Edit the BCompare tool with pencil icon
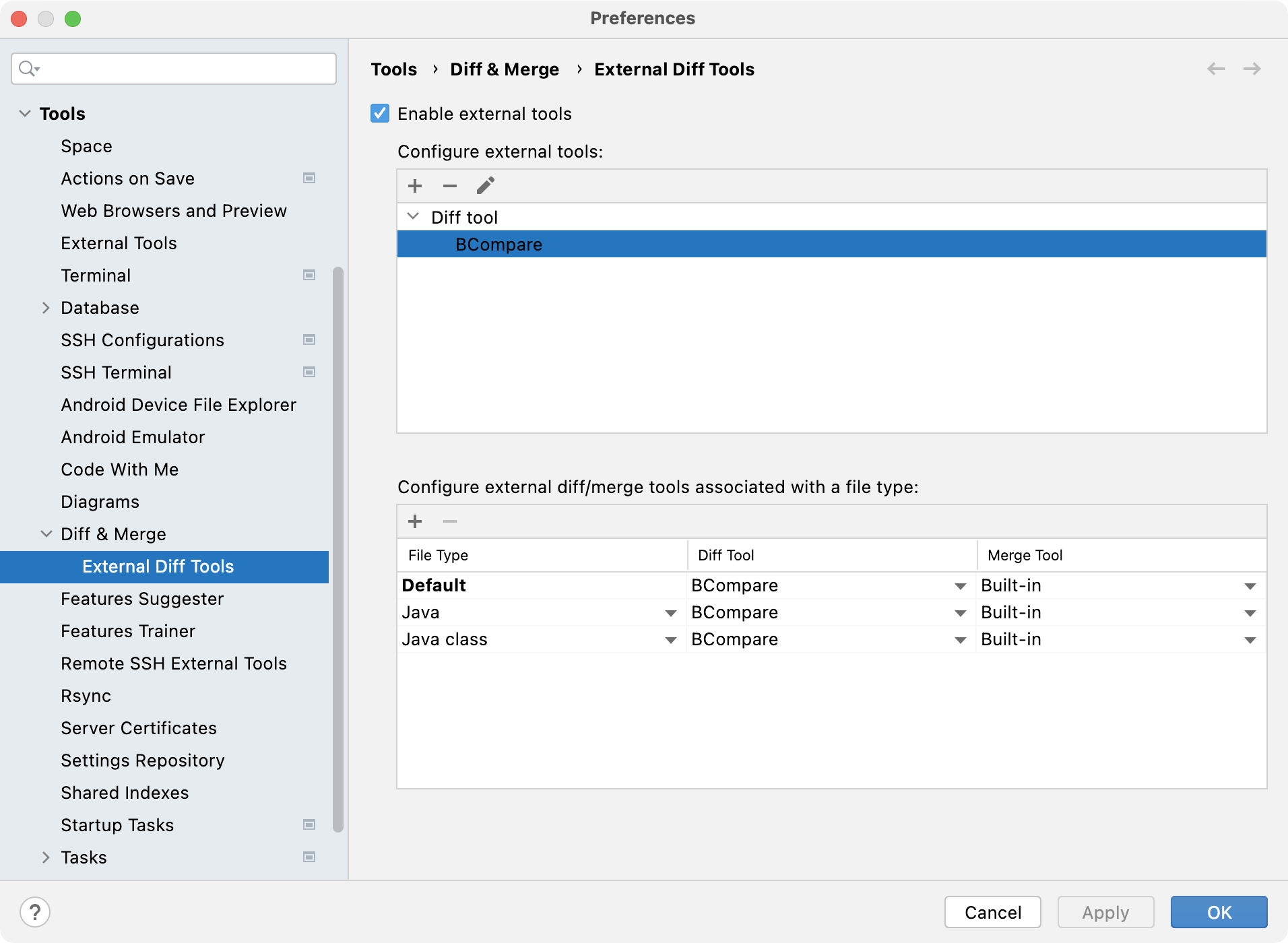The image size is (1288, 943). [x=485, y=185]
